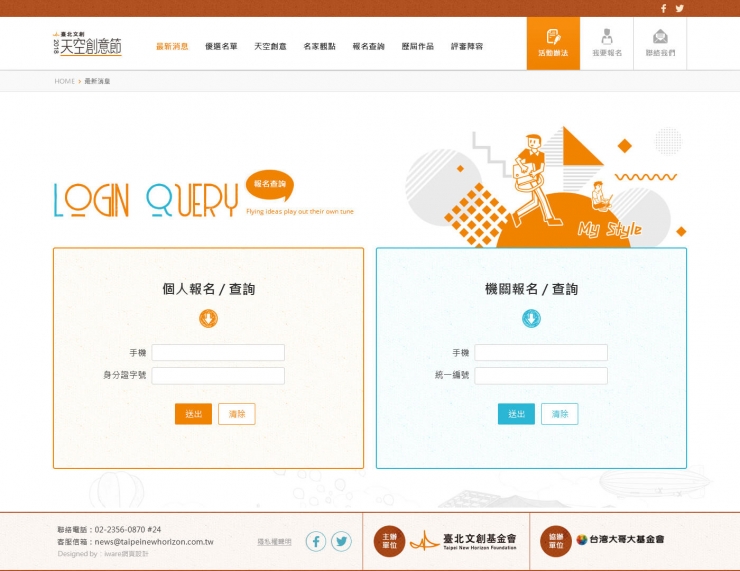
Task: Open the 最新消息 menu item
Action: point(172,46)
